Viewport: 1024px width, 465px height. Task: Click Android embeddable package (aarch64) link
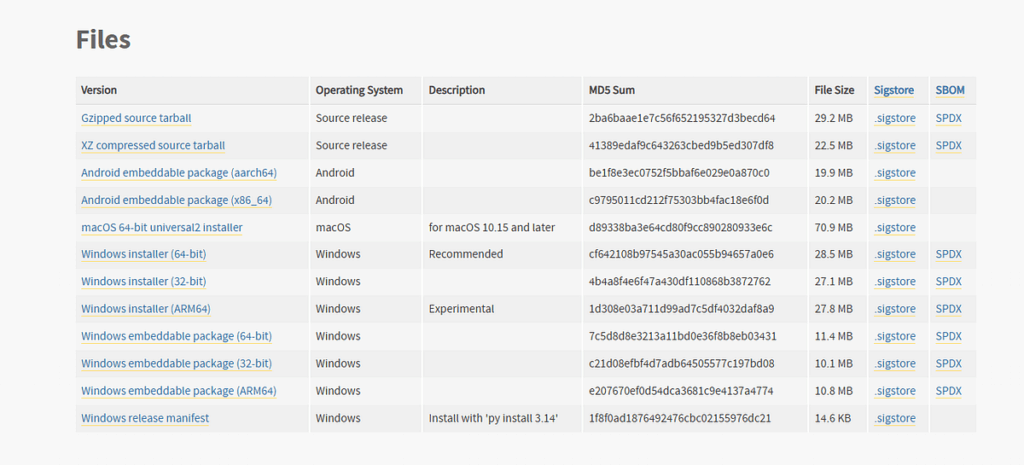(179, 173)
